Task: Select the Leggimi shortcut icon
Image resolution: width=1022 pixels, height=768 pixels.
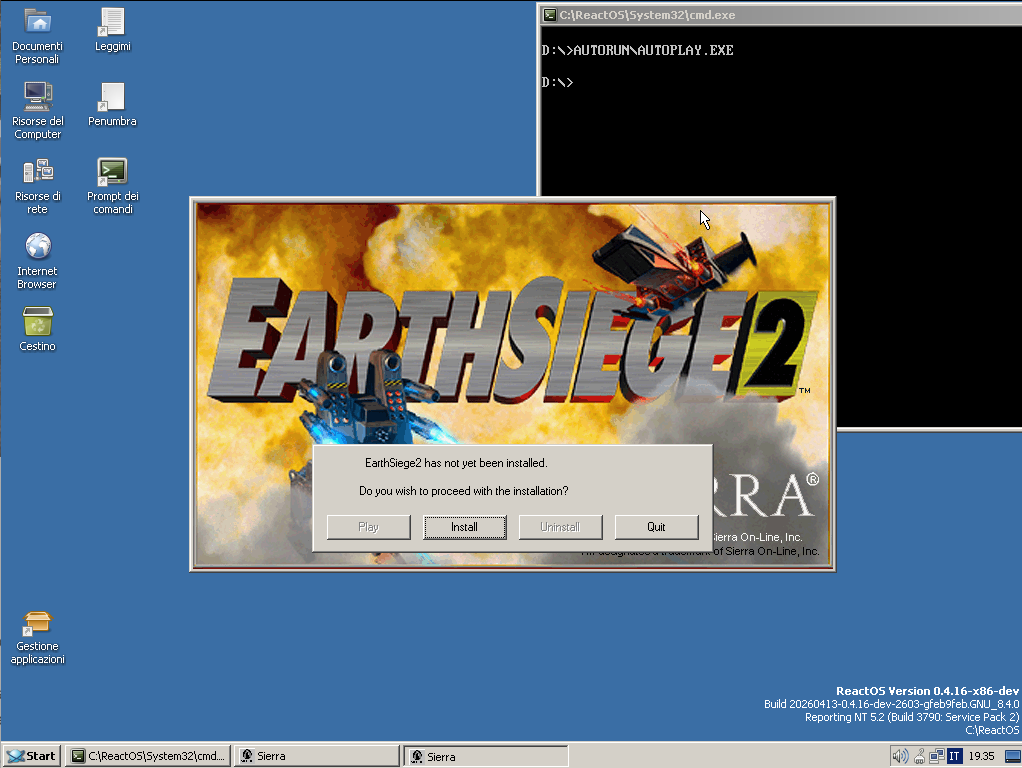Action: click(x=112, y=22)
